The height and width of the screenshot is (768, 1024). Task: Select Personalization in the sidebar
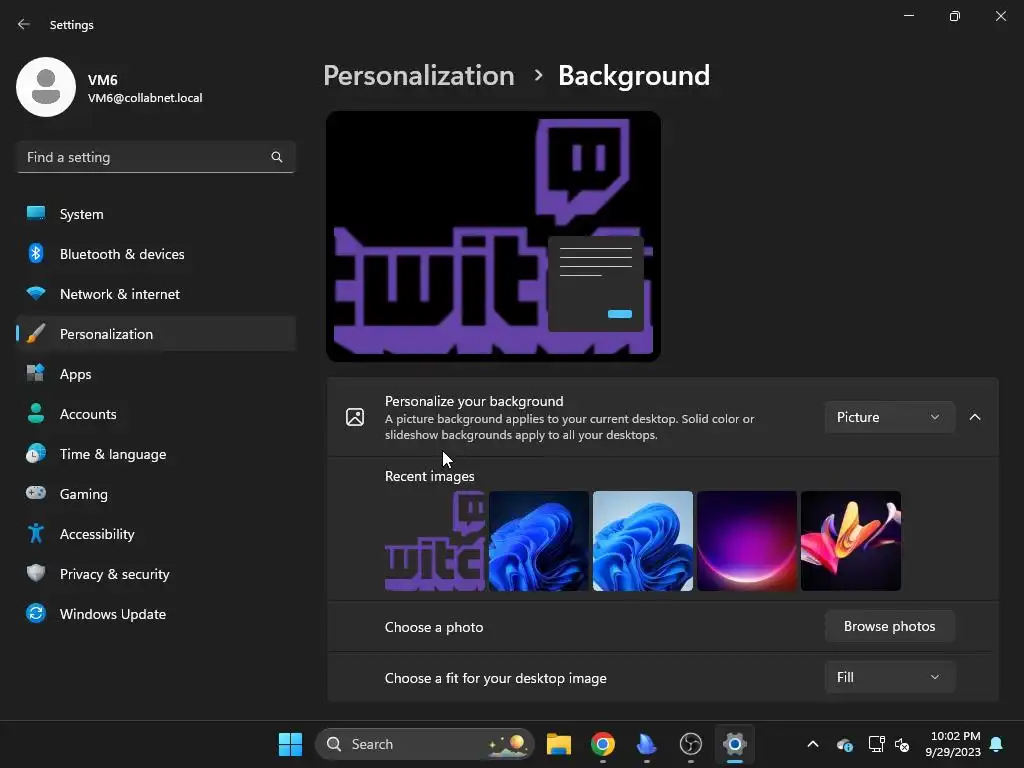point(156,334)
